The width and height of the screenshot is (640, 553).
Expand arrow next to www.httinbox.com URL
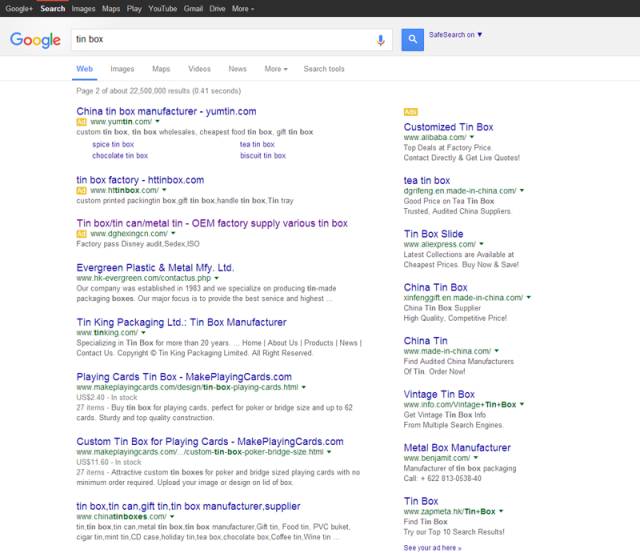[x=164, y=190]
